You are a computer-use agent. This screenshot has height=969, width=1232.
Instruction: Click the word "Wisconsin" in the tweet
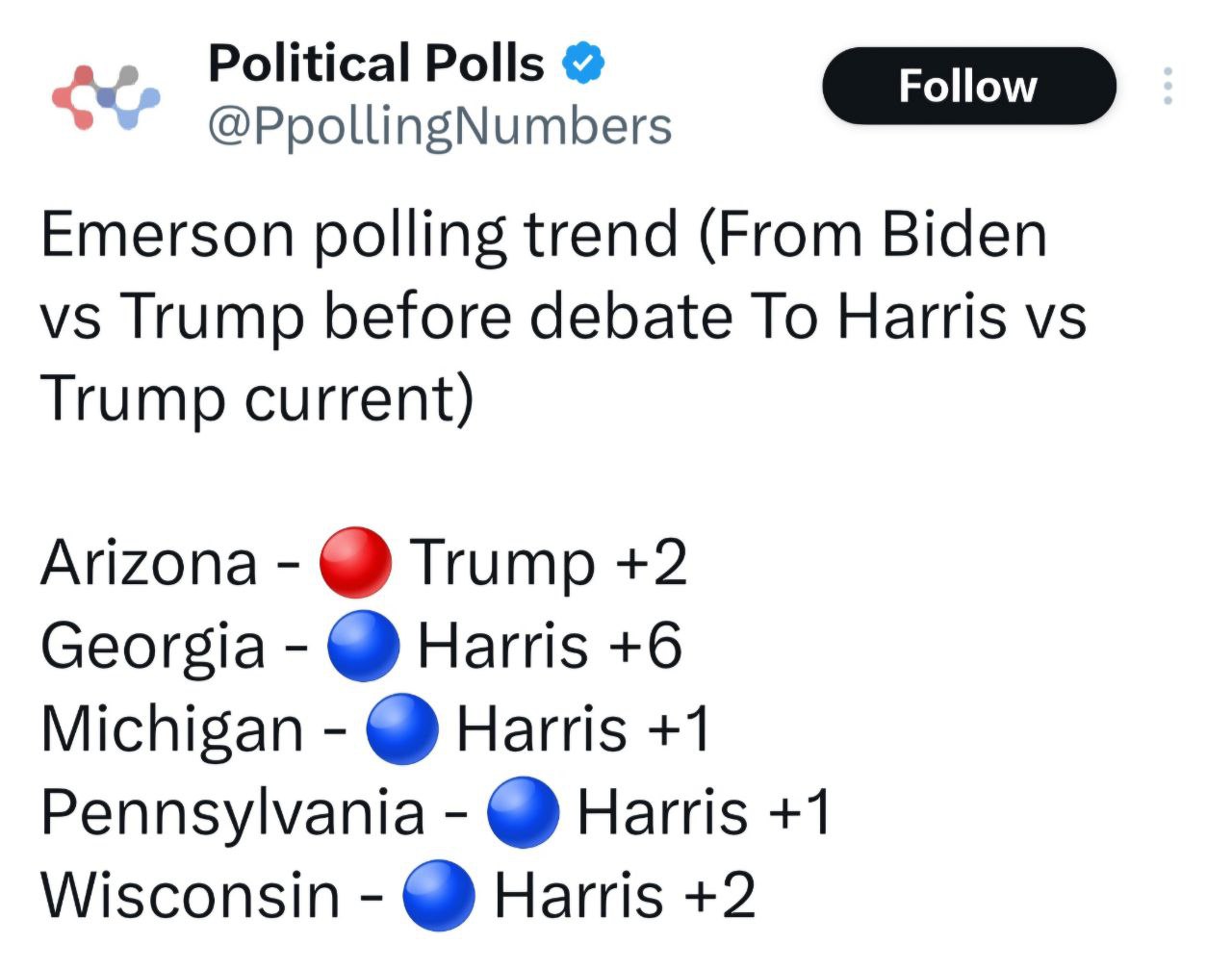[x=191, y=895]
